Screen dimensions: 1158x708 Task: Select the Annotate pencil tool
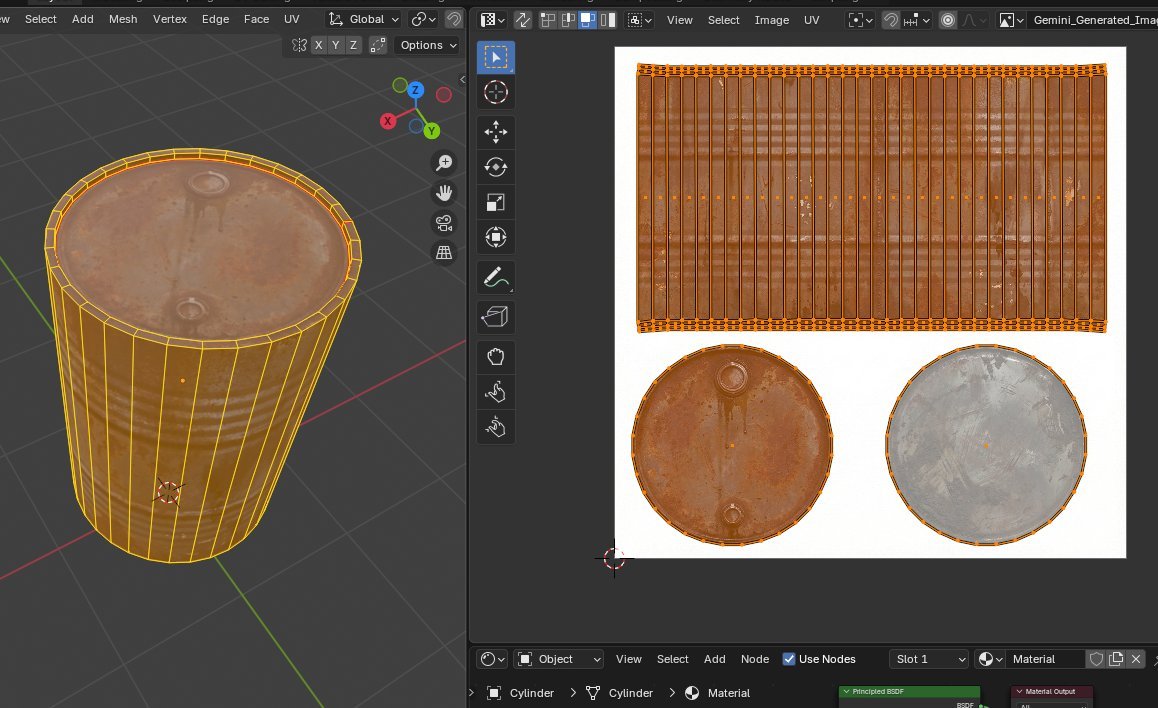[x=496, y=276]
